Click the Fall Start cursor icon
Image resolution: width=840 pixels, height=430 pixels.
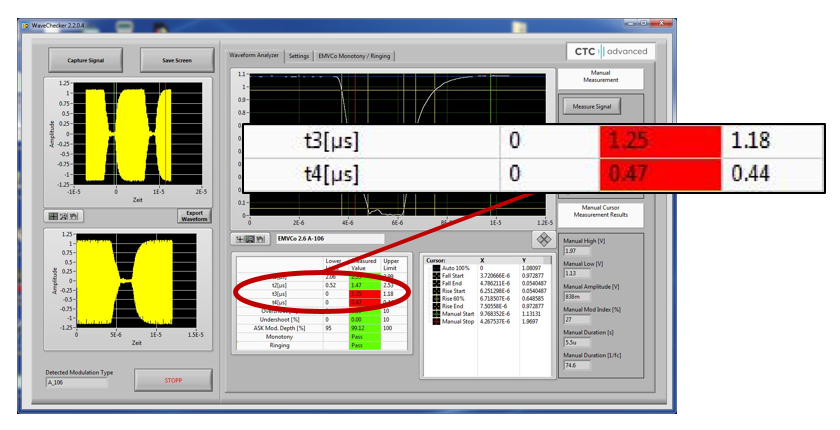(436, 275)
